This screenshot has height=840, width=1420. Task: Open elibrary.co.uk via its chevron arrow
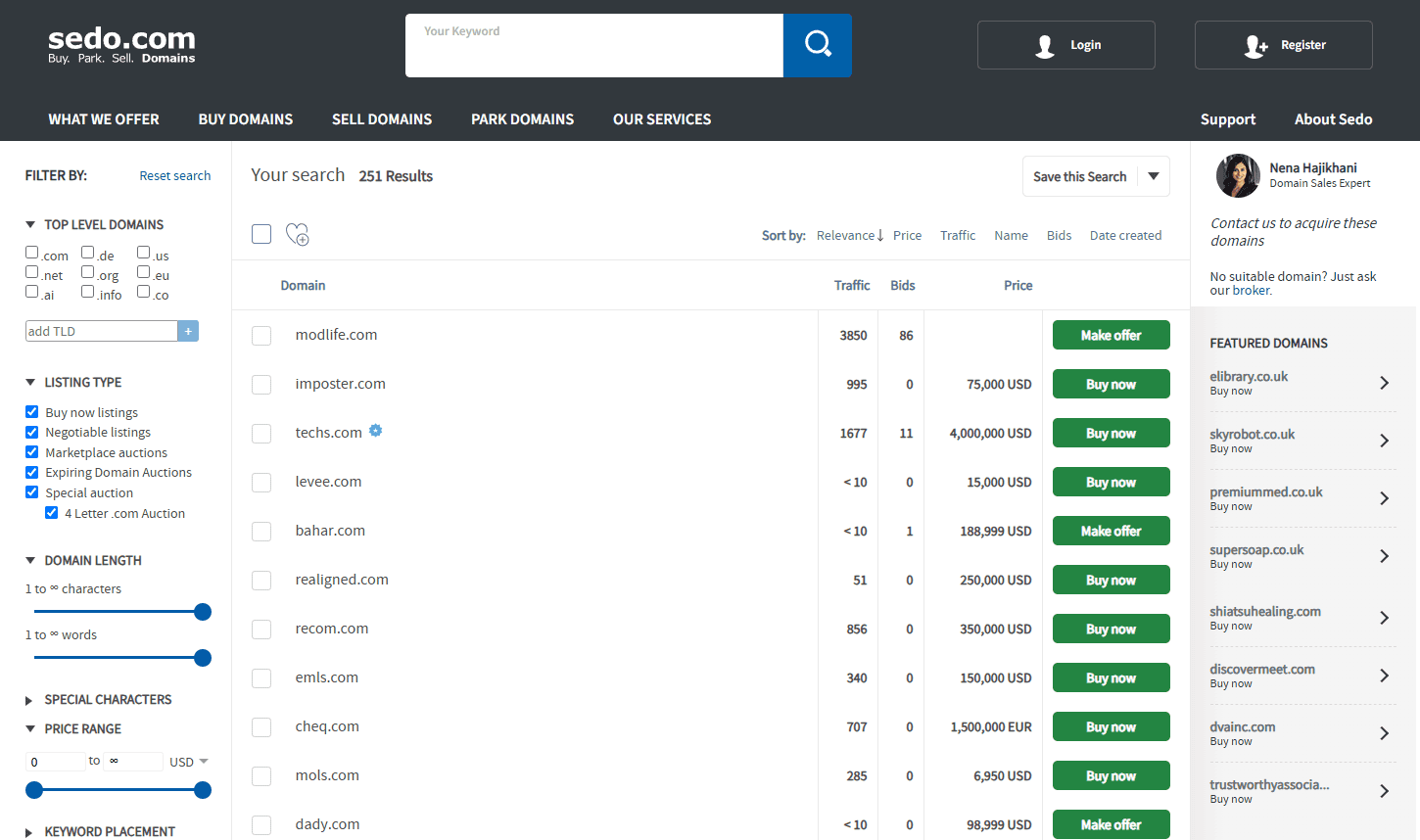[1384, 383]
